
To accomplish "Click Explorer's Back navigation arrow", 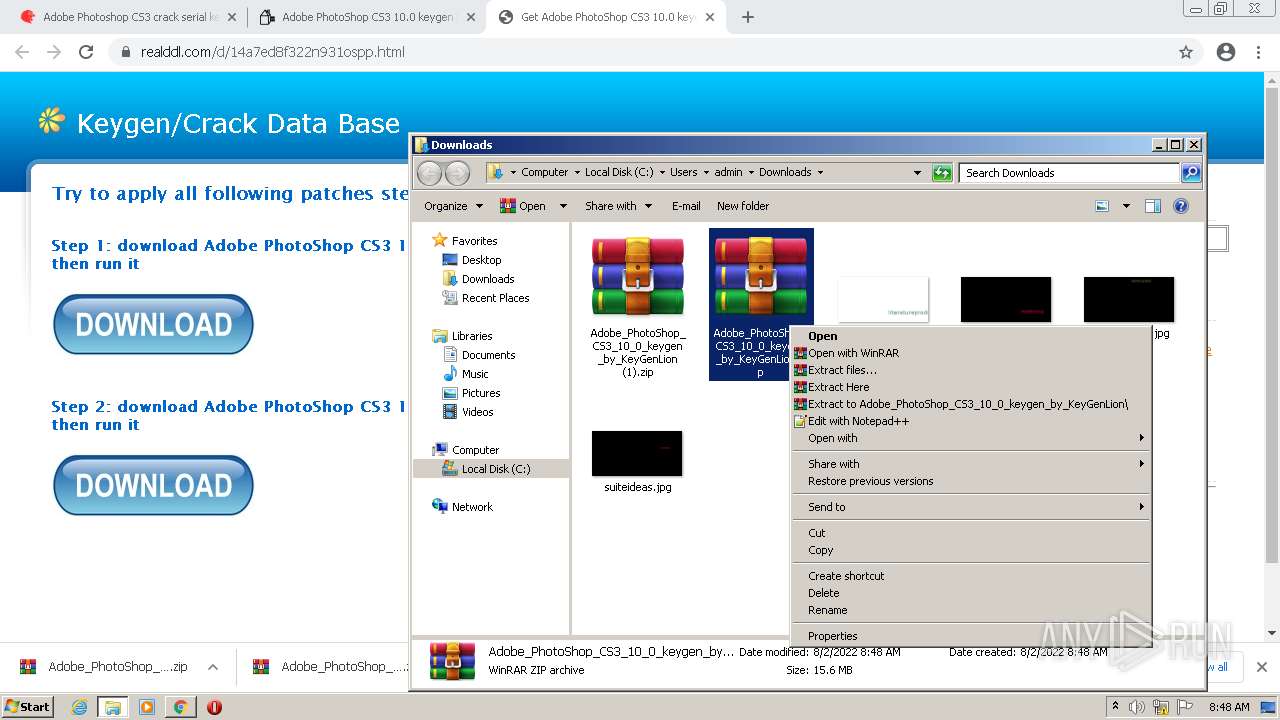I will click(x=429, y=172).
